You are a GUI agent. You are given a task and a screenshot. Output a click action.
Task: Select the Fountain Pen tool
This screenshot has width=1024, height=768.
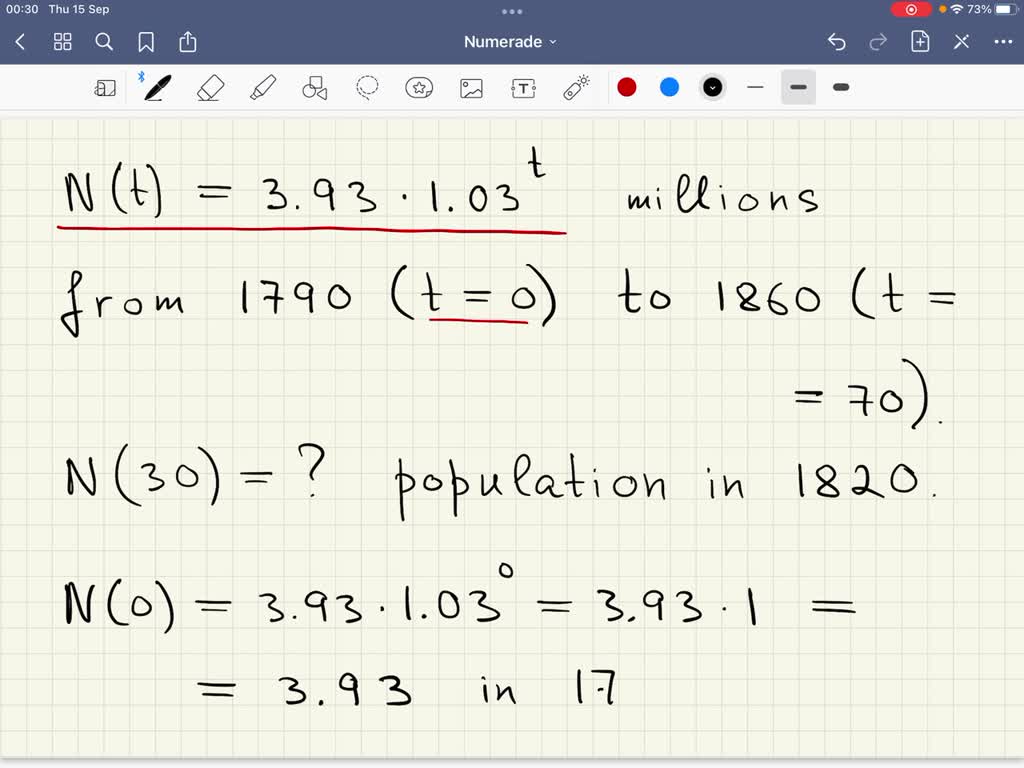pos(155,88)
